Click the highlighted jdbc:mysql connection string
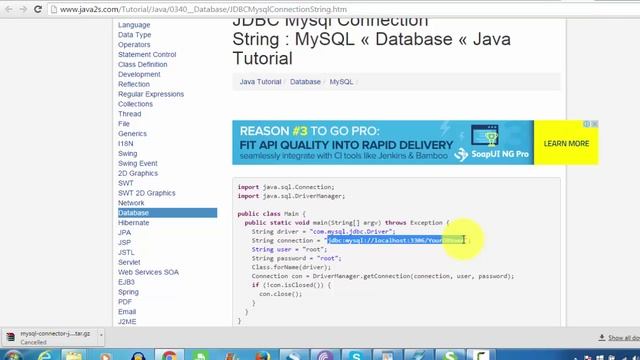The width and height of the screenshot is (640, 360). (x=396, y=240)
